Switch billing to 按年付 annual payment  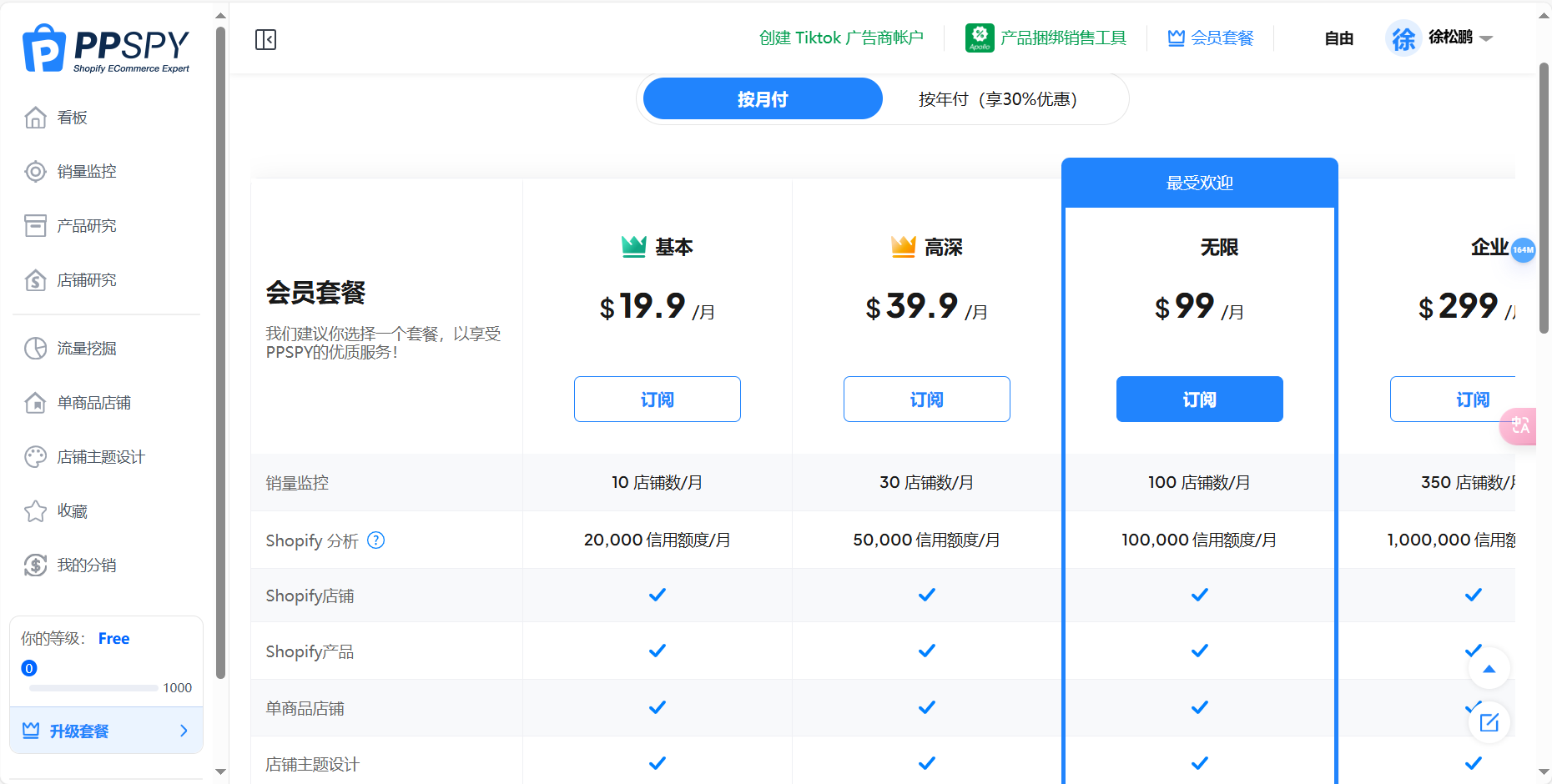click(996, 98)
